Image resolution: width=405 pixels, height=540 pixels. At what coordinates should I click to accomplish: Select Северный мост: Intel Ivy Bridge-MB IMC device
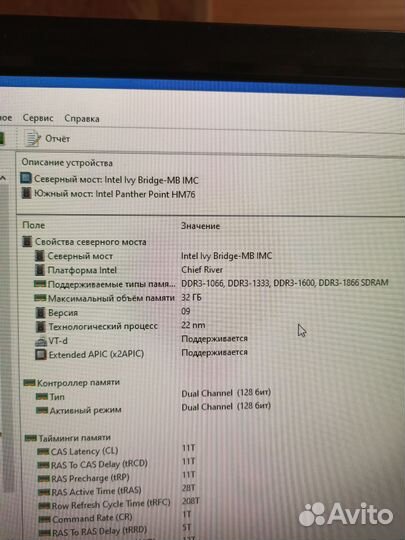pos(110,180)
